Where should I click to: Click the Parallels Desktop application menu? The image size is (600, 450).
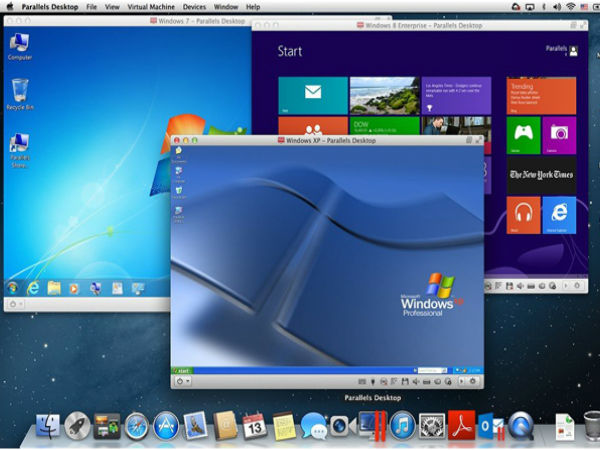pyautogui.click(x=50, y=7)
